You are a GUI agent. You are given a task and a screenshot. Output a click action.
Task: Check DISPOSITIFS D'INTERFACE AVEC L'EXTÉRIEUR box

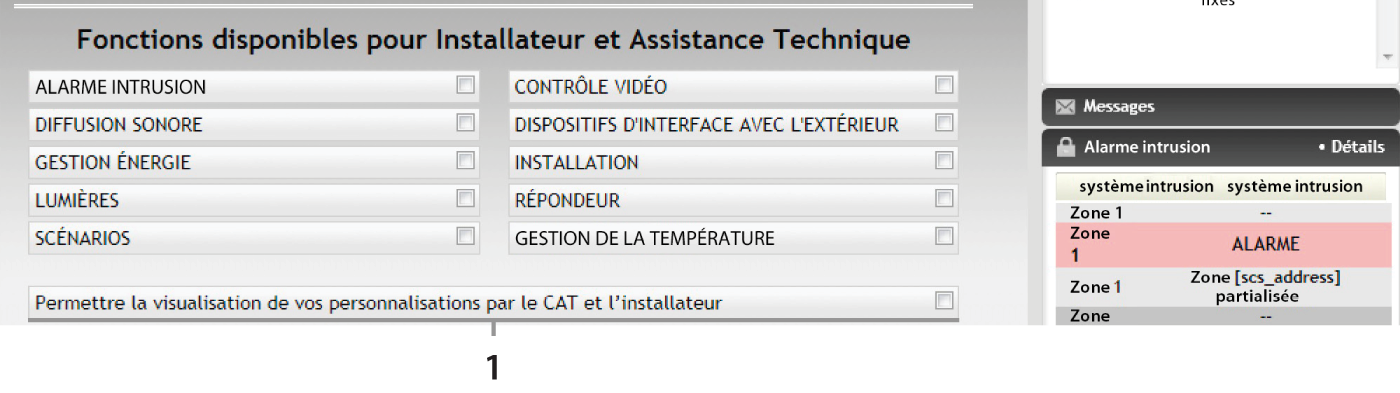pyautogui.click(x=944, y=123)
